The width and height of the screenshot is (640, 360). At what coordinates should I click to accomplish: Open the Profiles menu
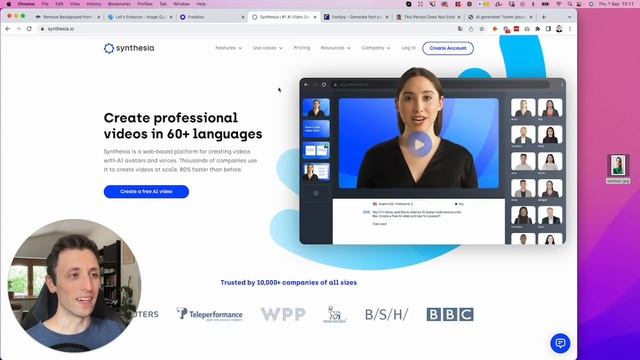144,4
